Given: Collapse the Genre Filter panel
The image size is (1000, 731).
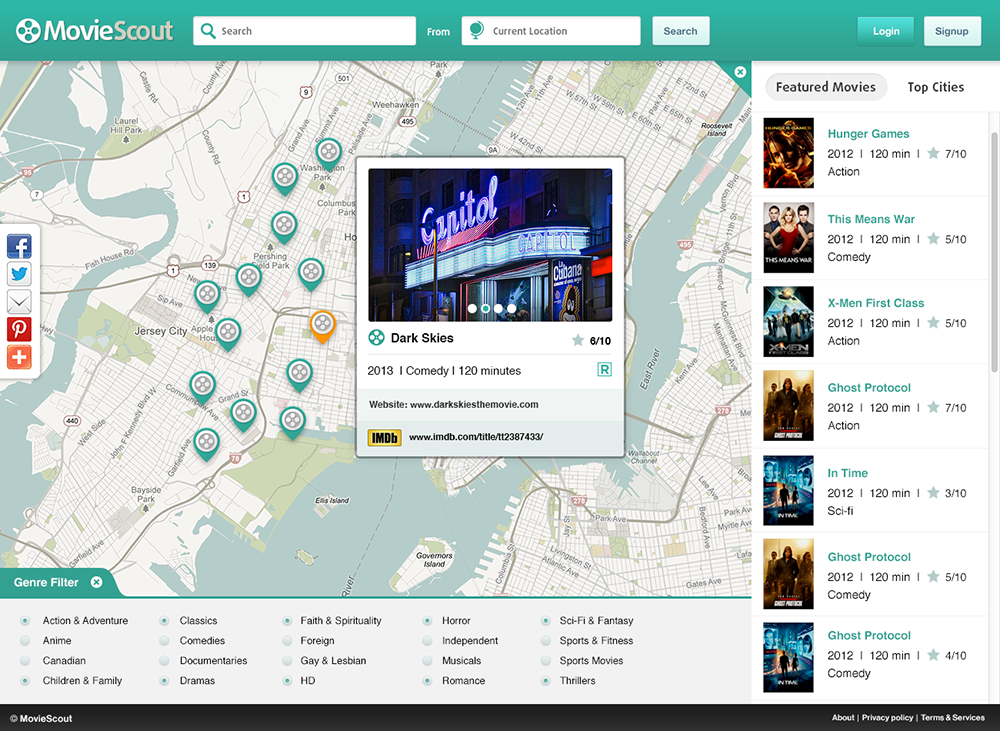Looking at the screenshot, I should point(96,582).
